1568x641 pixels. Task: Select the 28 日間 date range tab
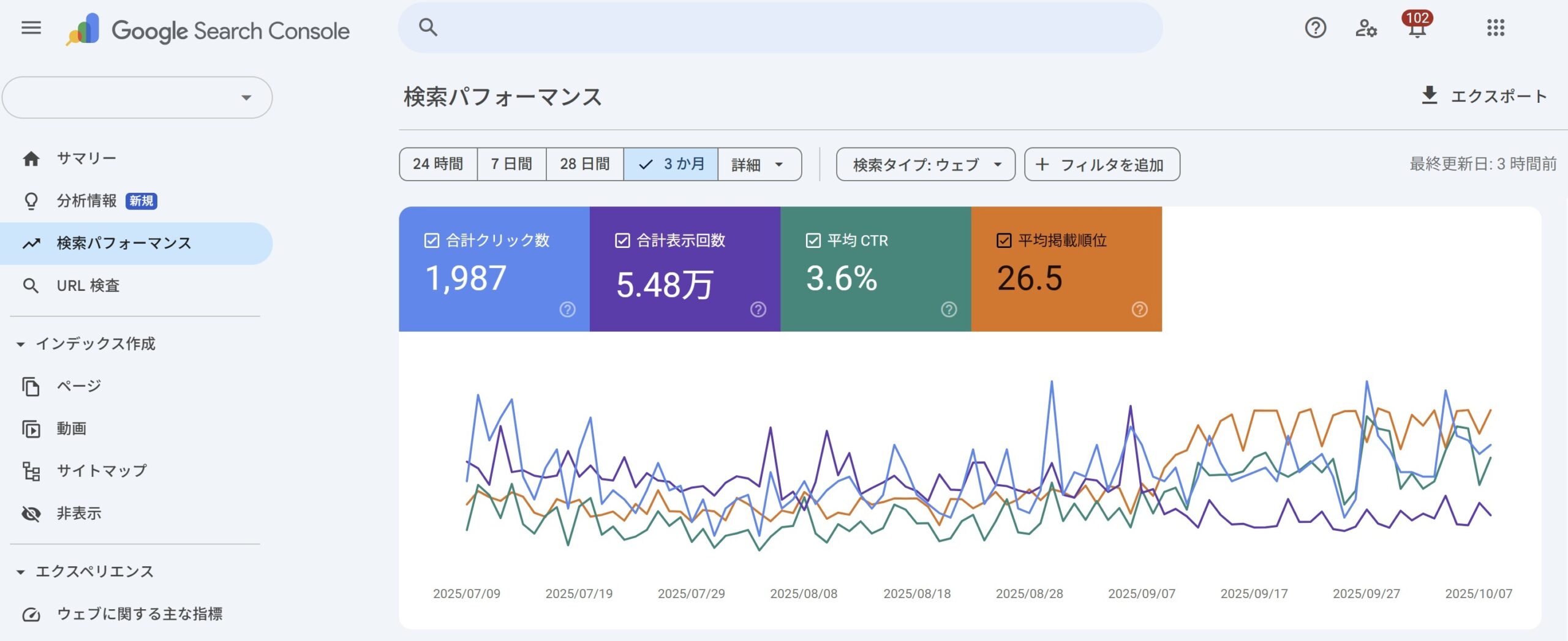pos(584,165)
